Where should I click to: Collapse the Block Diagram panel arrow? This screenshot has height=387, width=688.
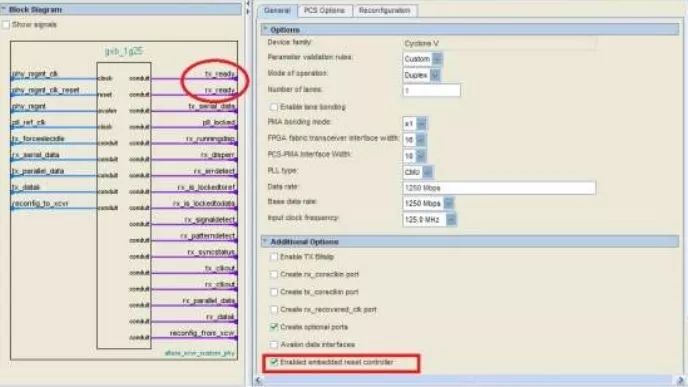(4, 9)
